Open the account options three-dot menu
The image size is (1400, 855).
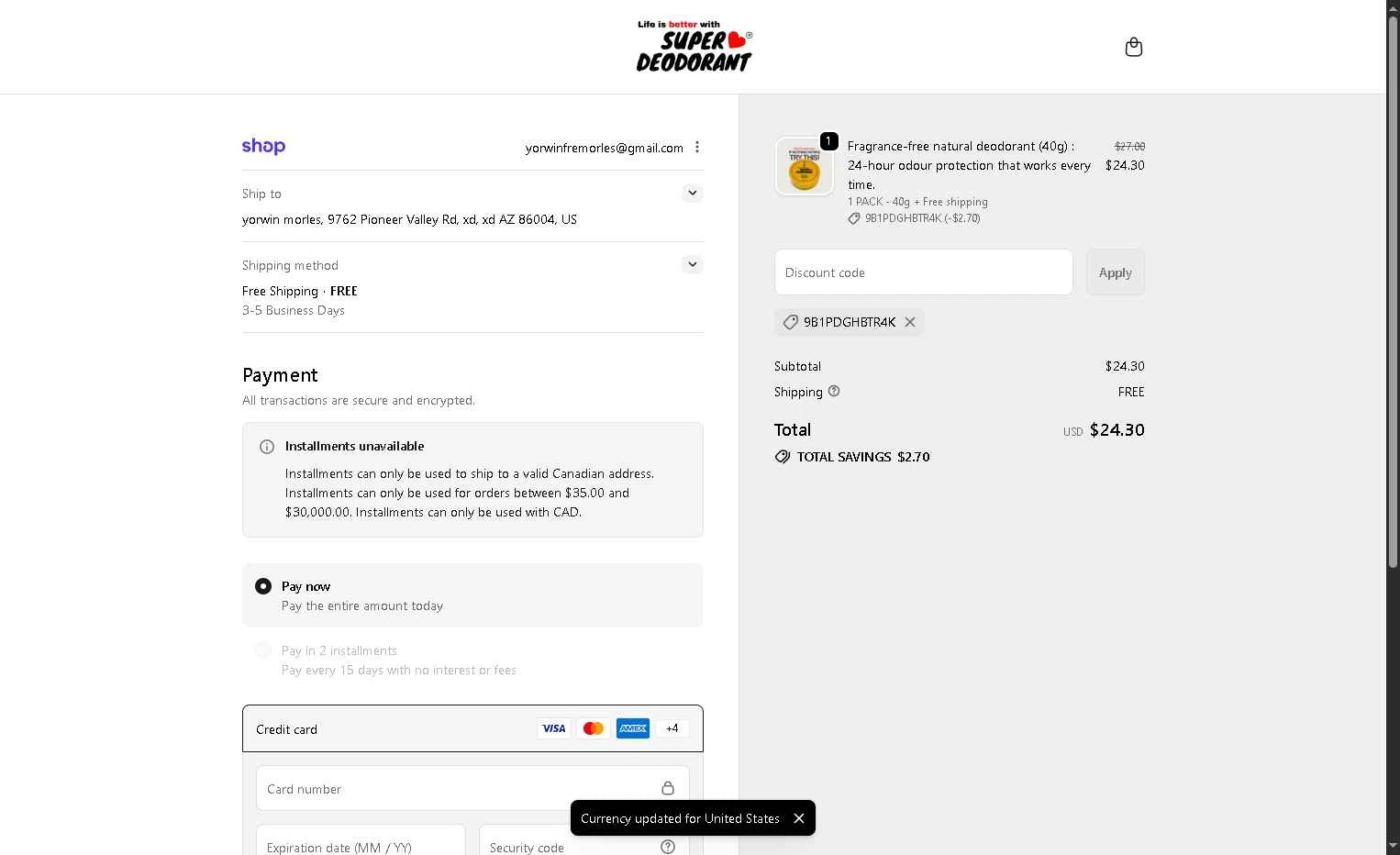coord(697,147)
